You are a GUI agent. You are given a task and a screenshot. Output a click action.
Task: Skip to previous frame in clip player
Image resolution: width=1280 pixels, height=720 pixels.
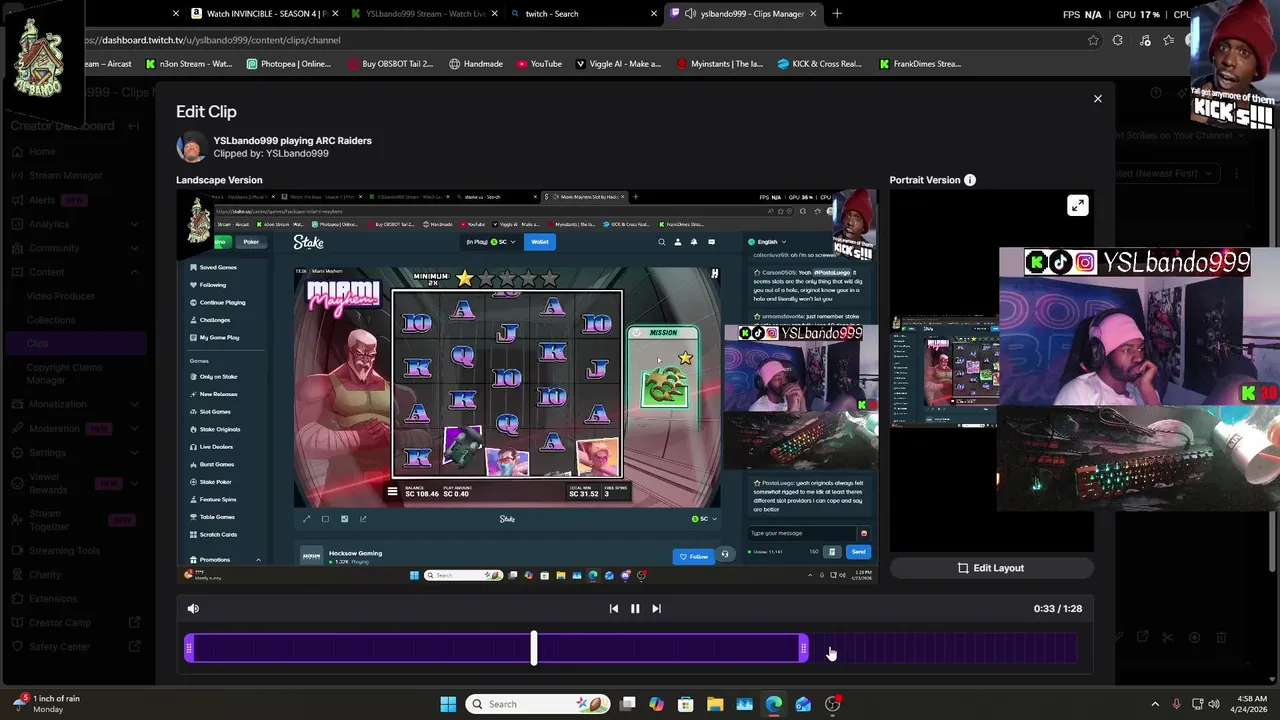click(x=614, y=608)
